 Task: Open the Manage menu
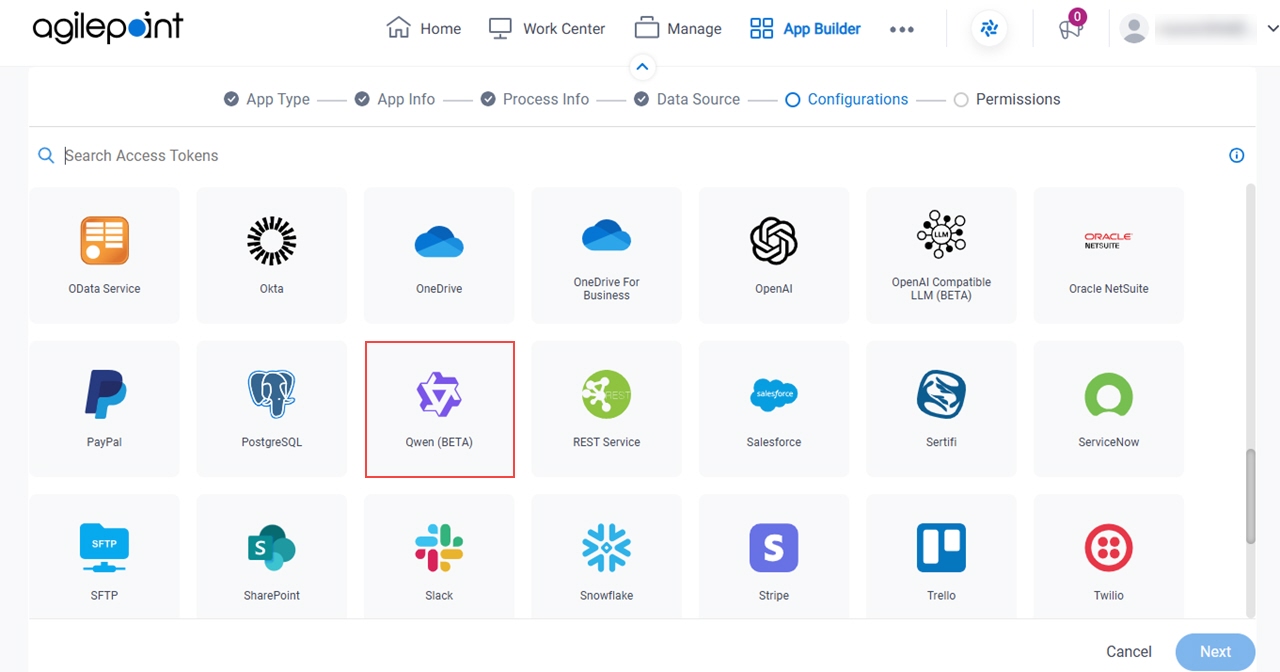[678, 28]
